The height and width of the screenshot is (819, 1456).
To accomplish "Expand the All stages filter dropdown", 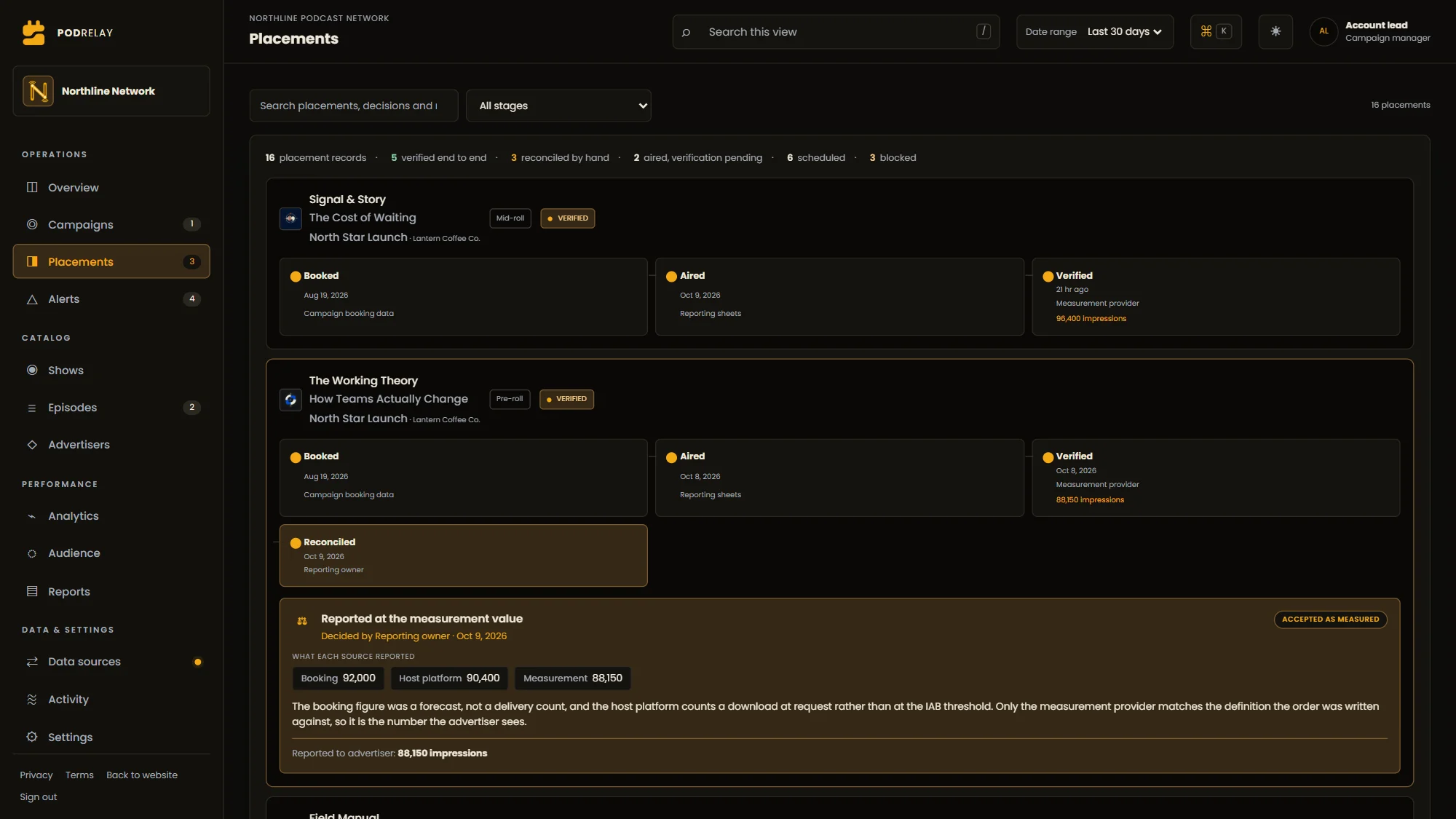I will click(558, 106).
